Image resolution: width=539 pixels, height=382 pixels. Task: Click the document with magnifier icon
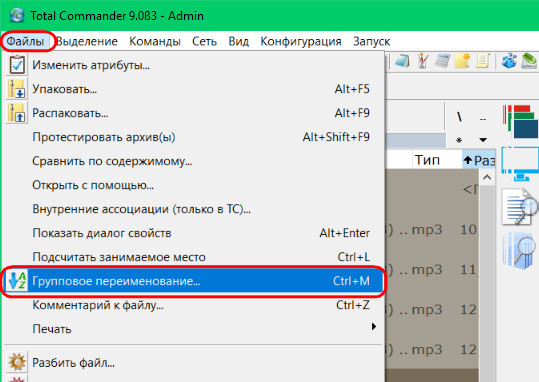(x=520, y=206)
